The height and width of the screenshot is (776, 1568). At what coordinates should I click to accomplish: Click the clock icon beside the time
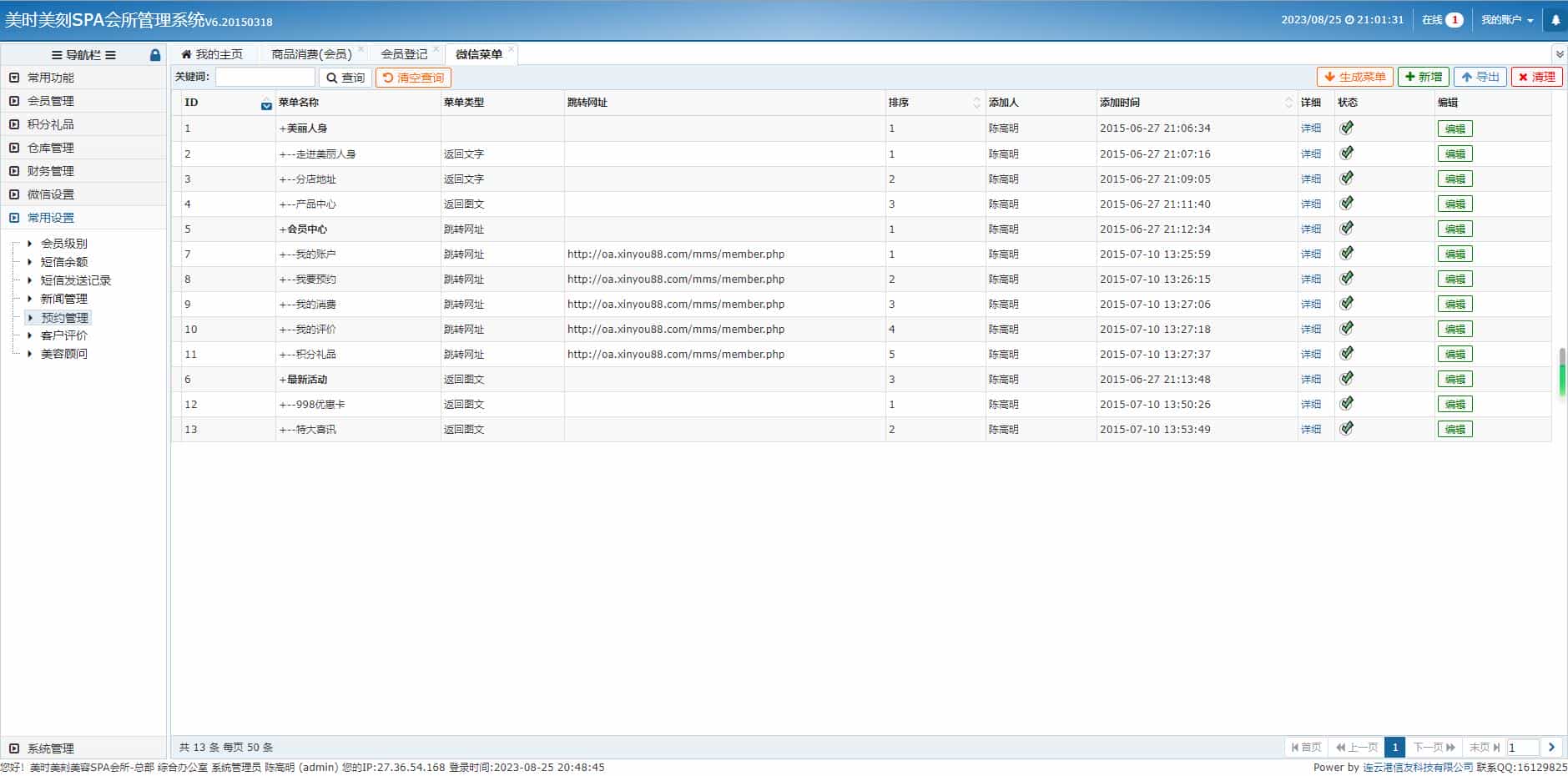1349,20
